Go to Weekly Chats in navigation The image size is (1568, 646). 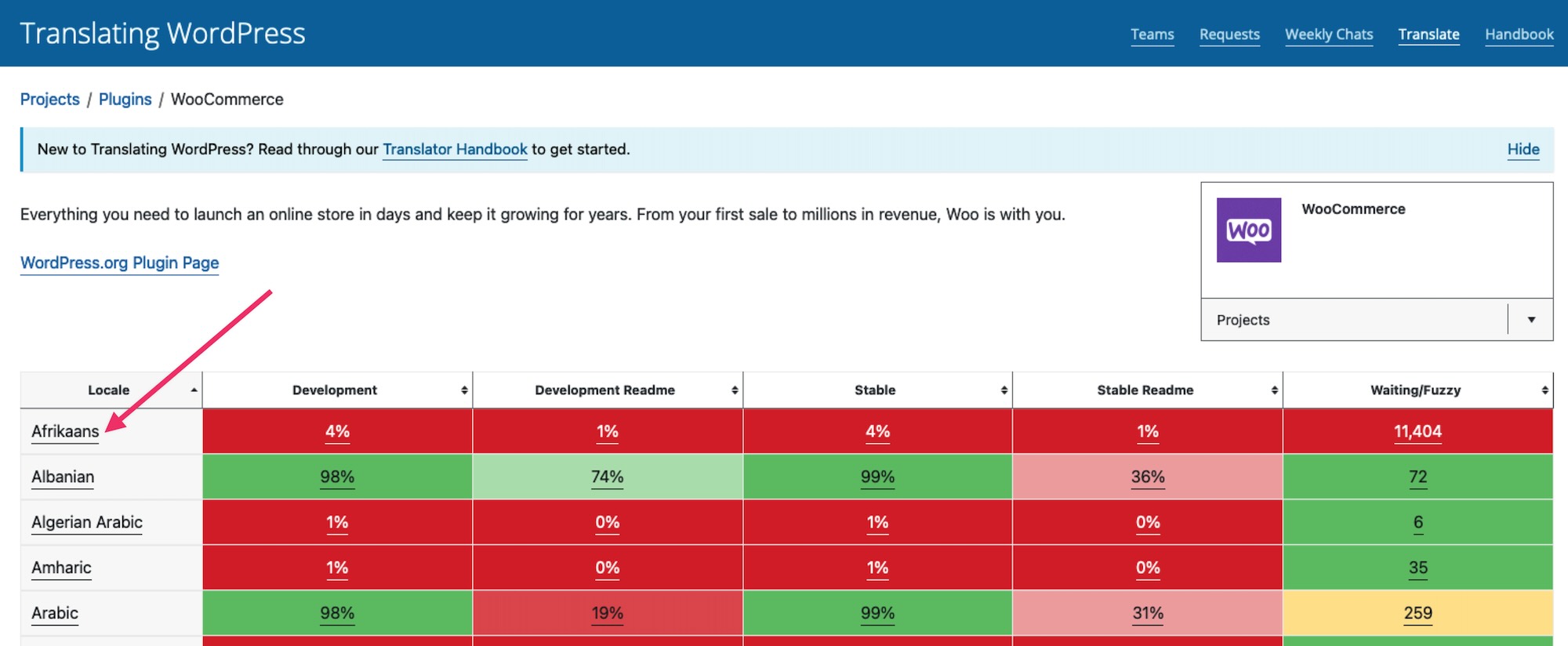1329,34
